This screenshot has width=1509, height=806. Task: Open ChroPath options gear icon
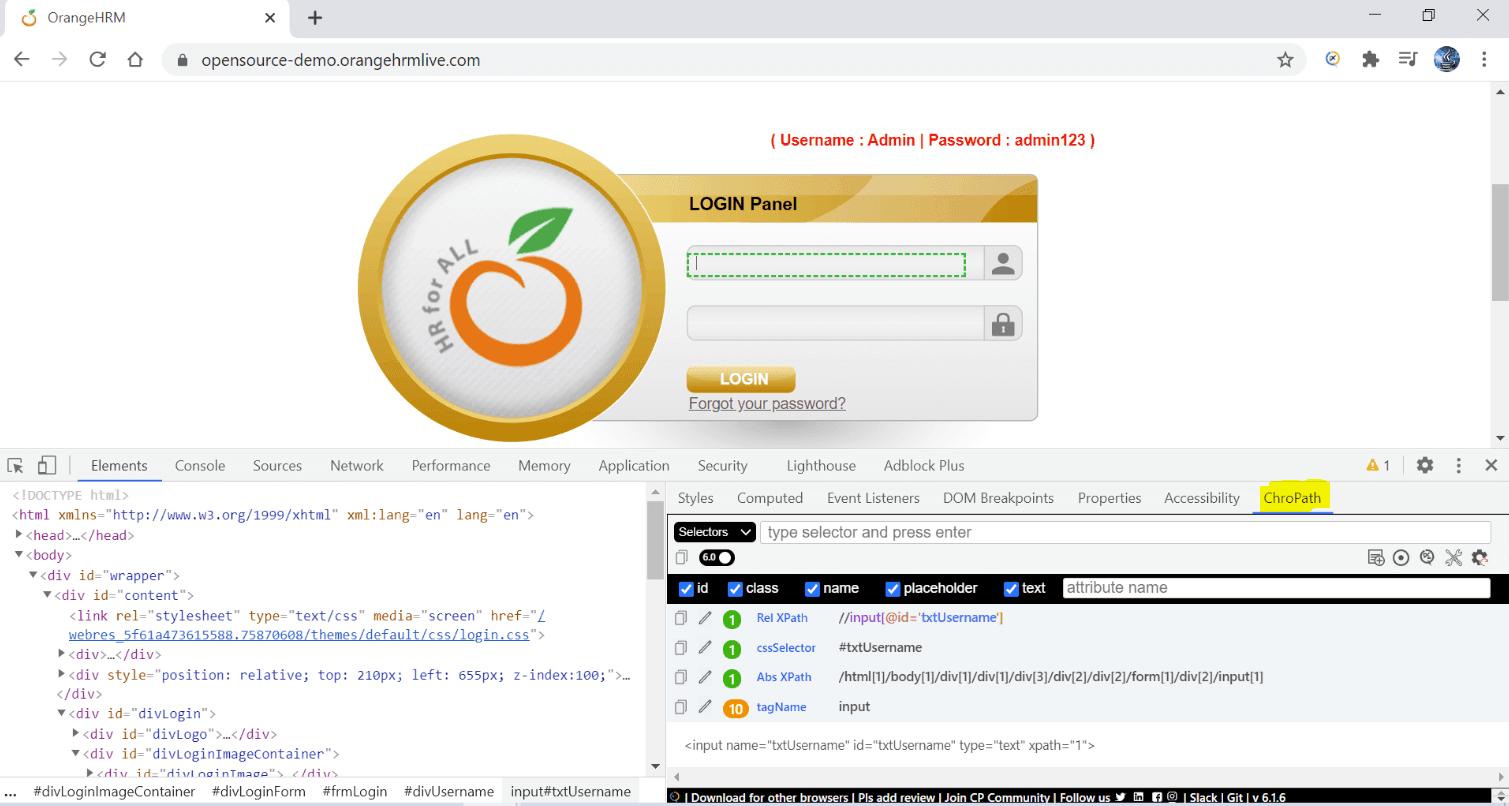point(1480,557)
